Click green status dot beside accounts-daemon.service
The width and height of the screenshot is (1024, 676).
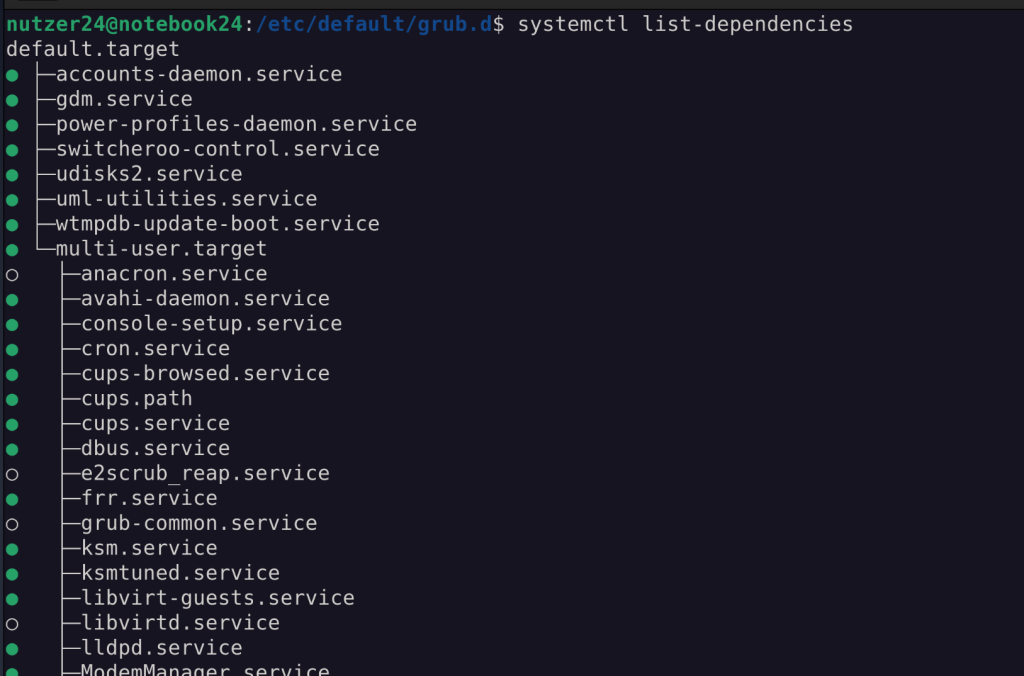coord(12,76)
